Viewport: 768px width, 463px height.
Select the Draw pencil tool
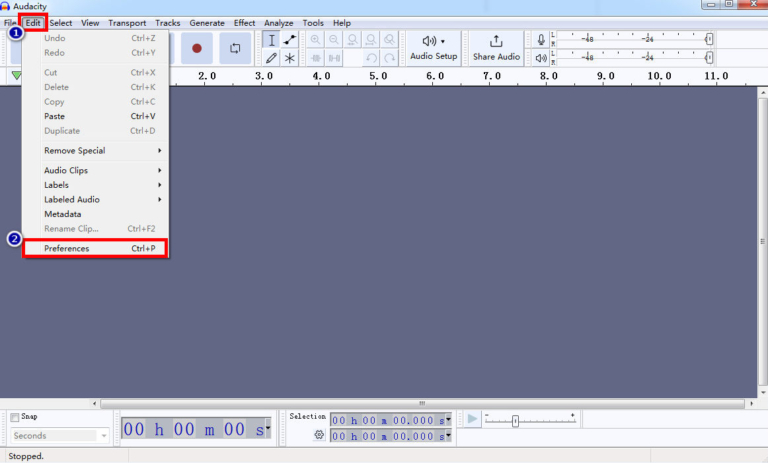271,58
